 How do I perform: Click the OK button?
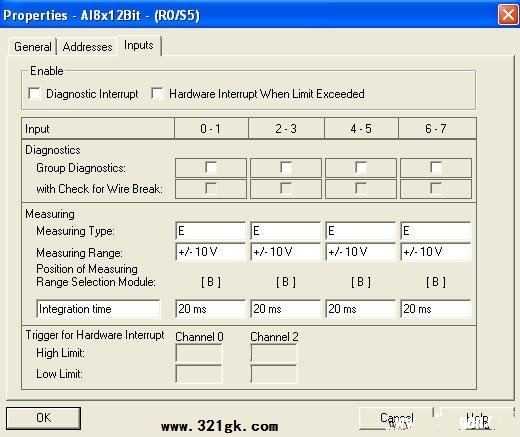43,418
